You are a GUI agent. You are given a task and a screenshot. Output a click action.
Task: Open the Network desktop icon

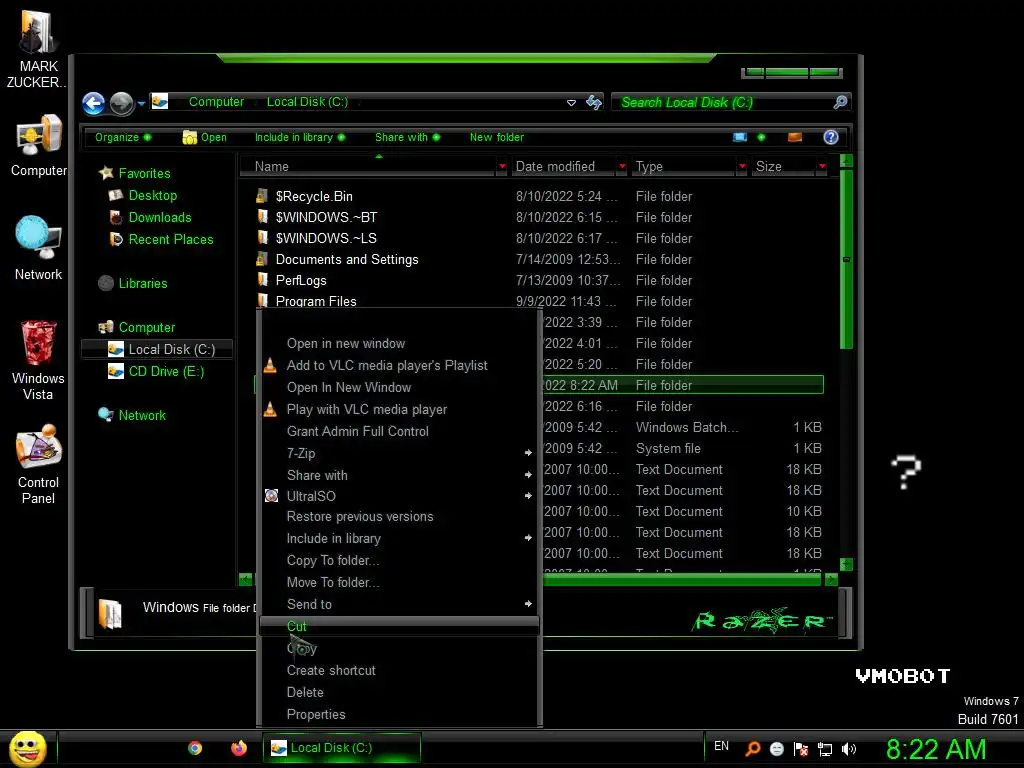tap(39, 248)
